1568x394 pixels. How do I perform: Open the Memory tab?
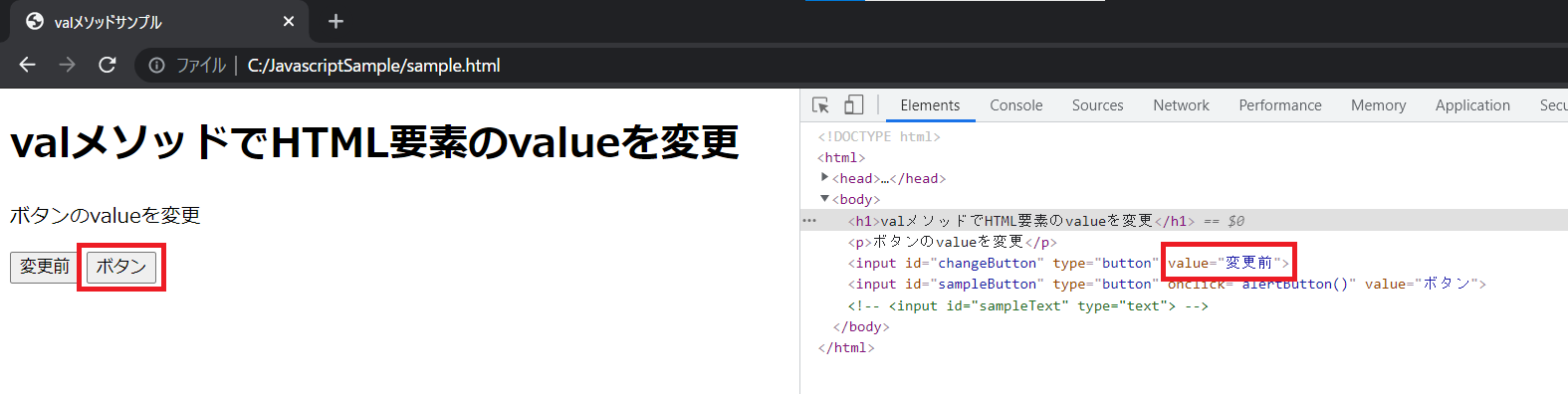click(x=1378, y=105)
